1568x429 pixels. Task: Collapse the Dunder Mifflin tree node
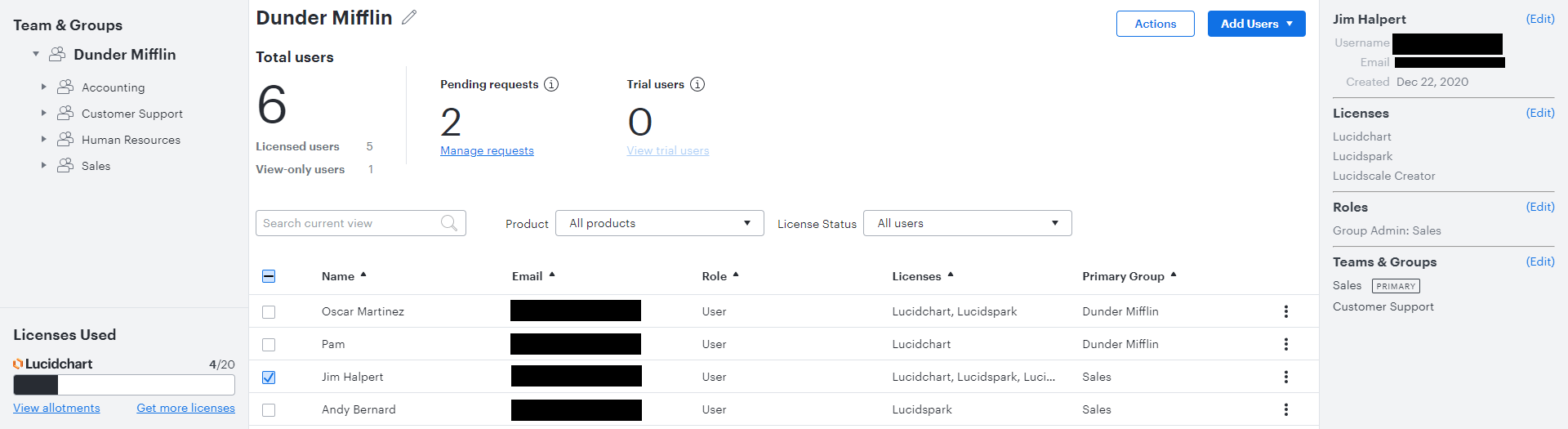pyautogui.click(x=36, y=54)
